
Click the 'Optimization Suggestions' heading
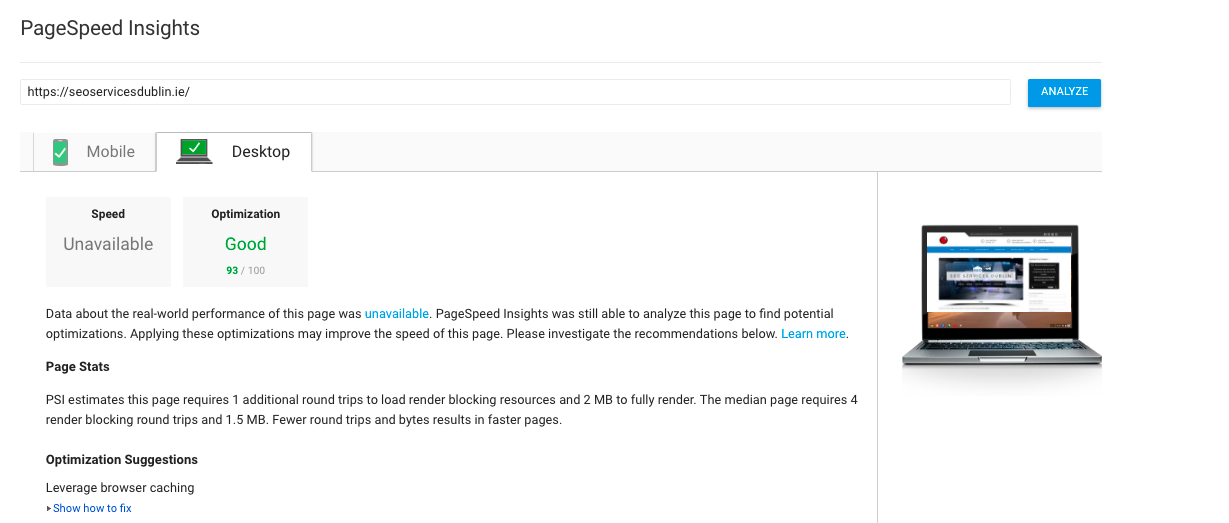click(122, 460)
